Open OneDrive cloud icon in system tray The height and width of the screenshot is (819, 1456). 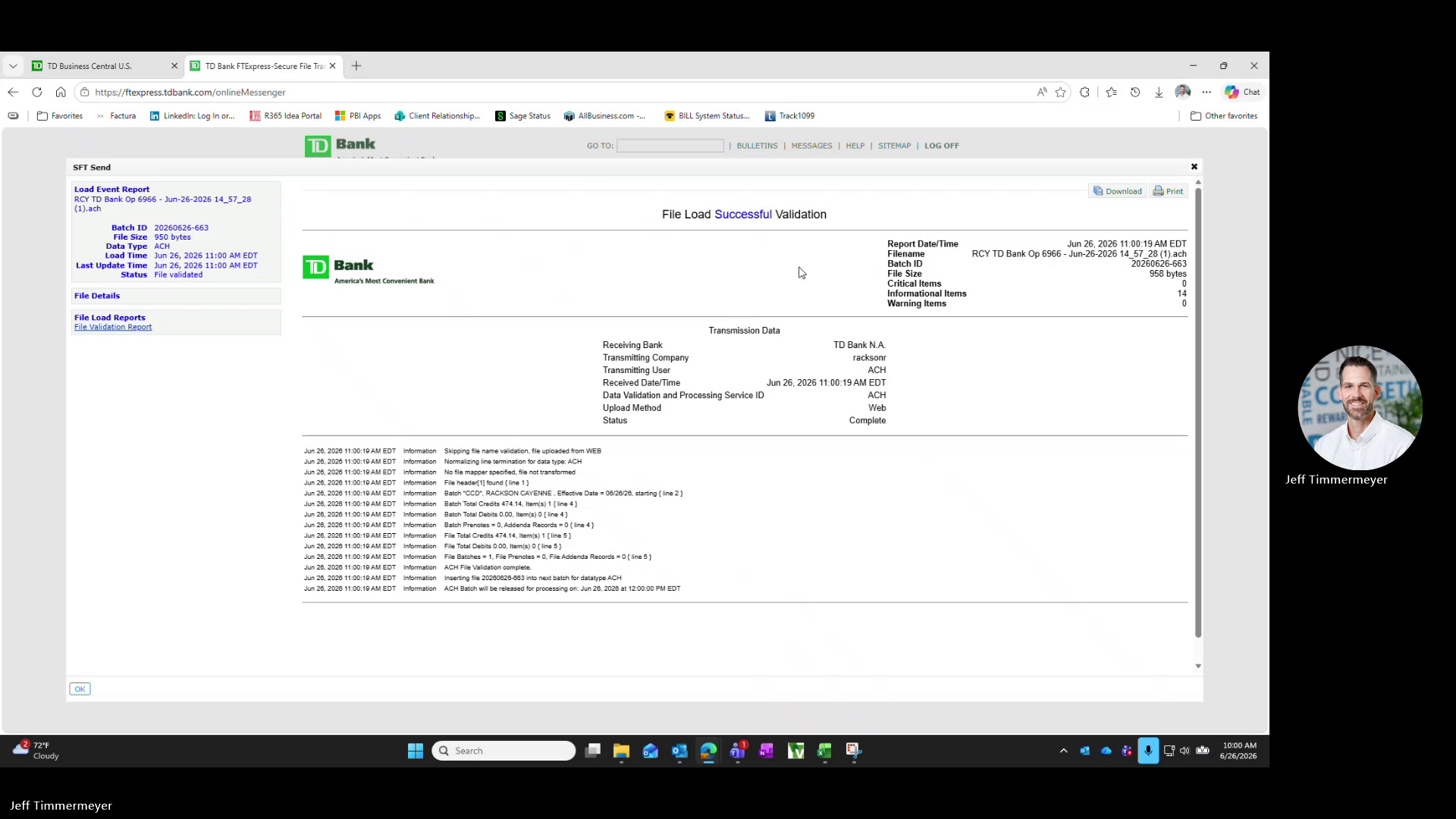1106,751
